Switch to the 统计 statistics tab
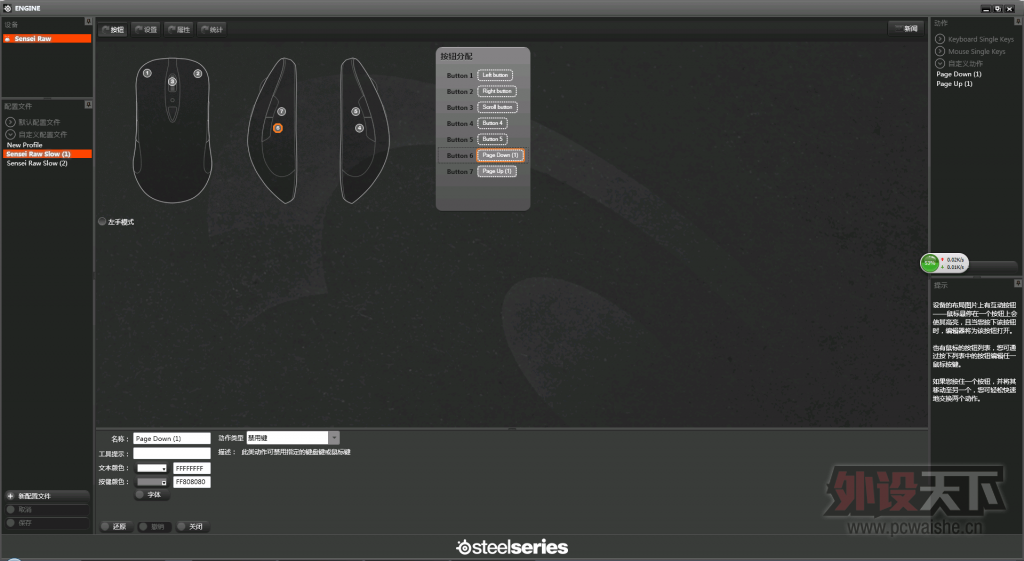This screenshot has height=561, width=1024. click(x=212, y=29)
